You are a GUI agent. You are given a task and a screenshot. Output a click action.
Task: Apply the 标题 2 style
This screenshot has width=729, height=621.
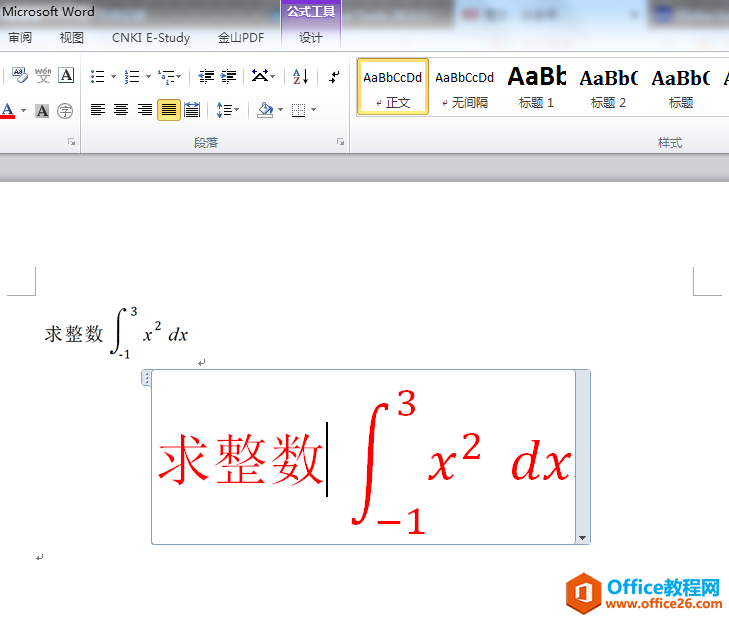pyautogui.click(x=609, y=86)
